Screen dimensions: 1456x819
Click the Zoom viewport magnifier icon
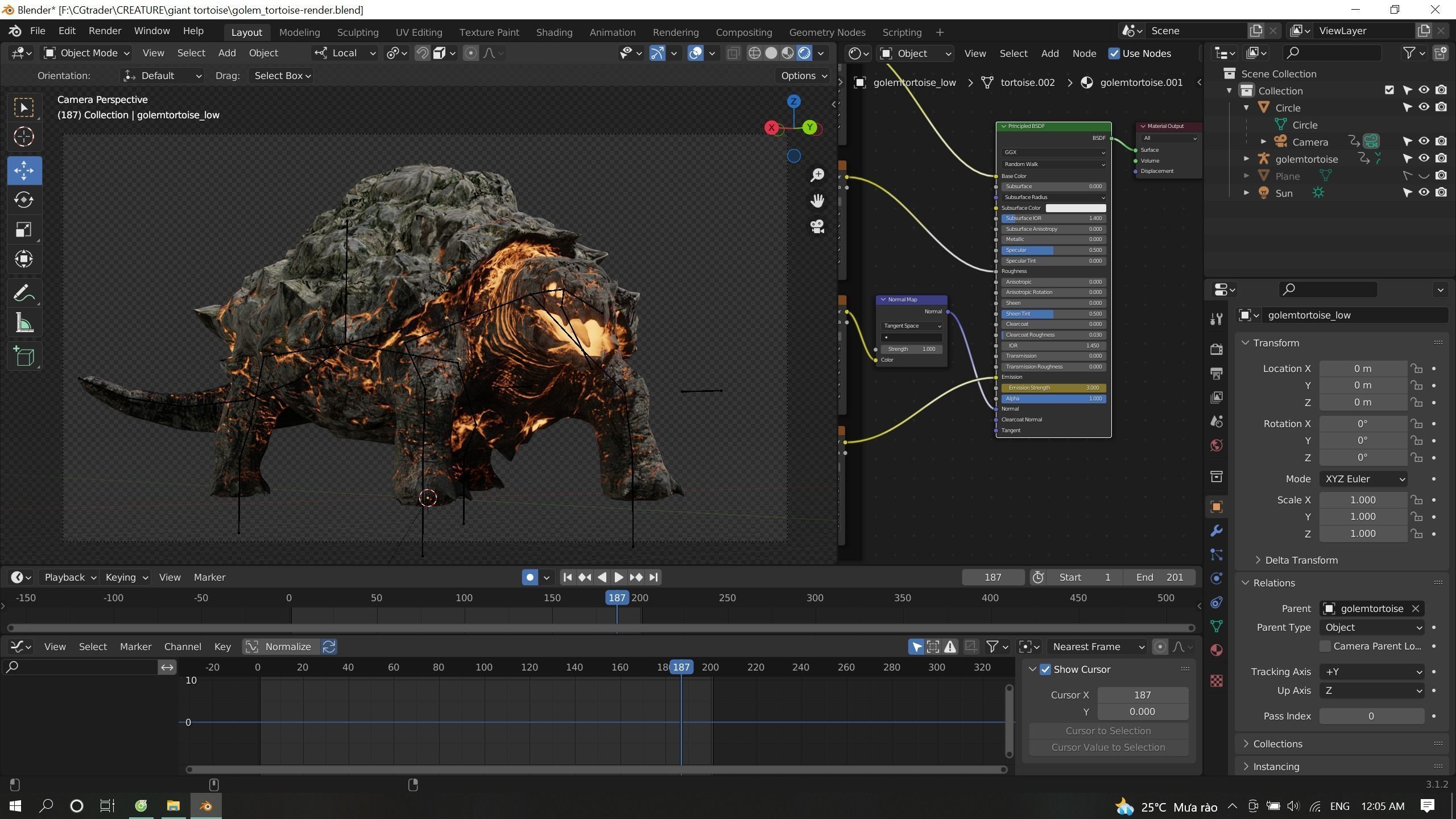tap(817, 175)
